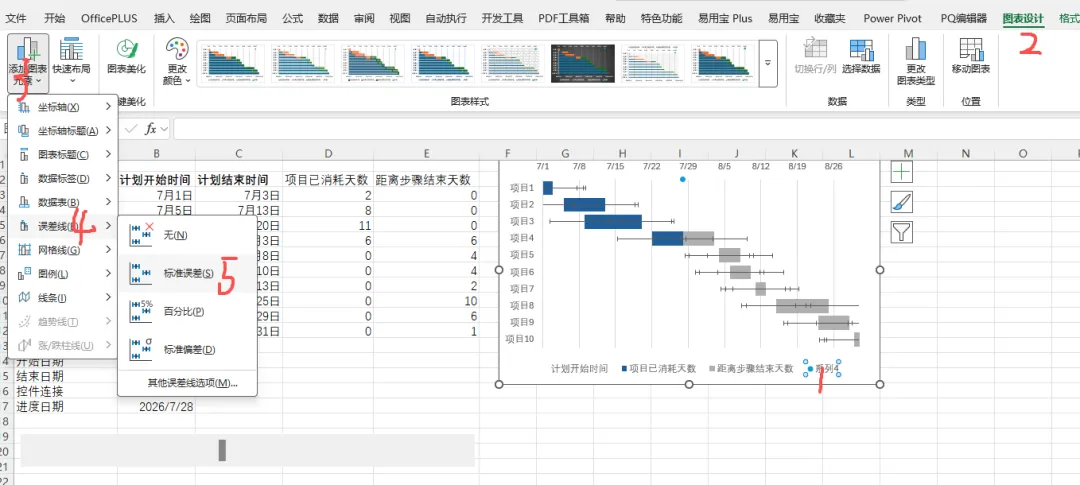Select the dark background chart style thumbnail
Screen dimensions: 1080x485
583,64
